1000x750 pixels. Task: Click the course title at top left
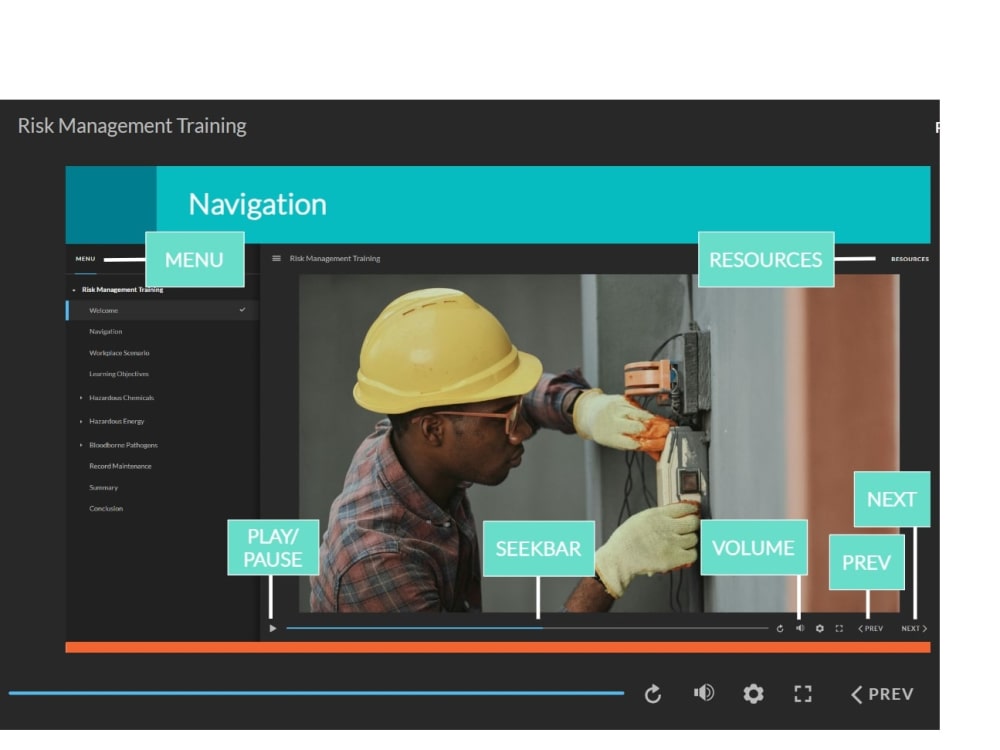(x=132, y=126)
